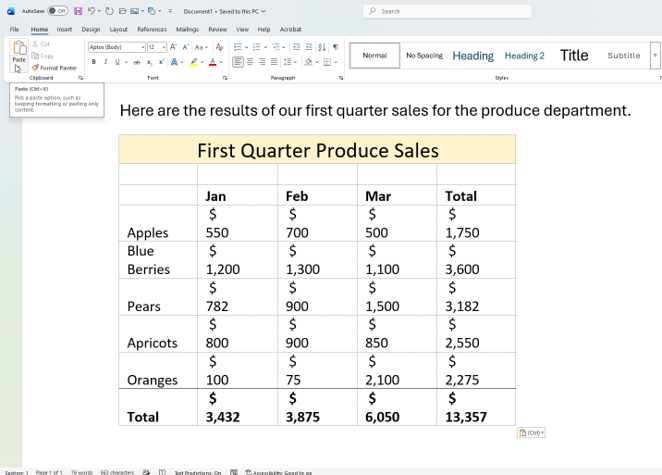
Task: Switch to the Design tab
Action: click(91, 29)
